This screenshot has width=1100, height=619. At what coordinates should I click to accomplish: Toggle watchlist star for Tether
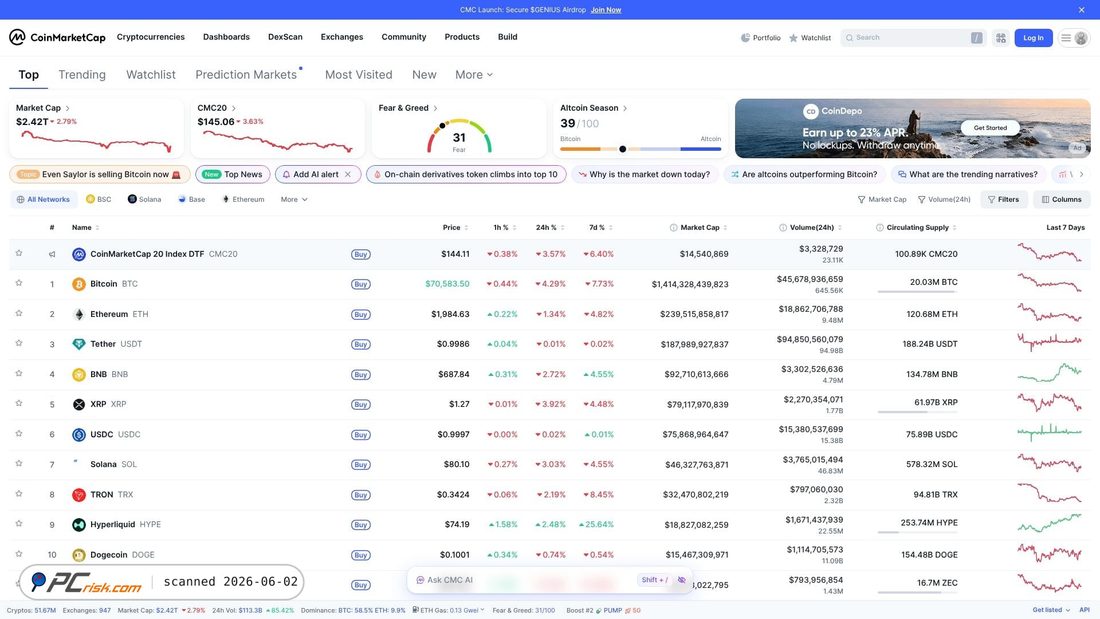[x=19, y=343]
